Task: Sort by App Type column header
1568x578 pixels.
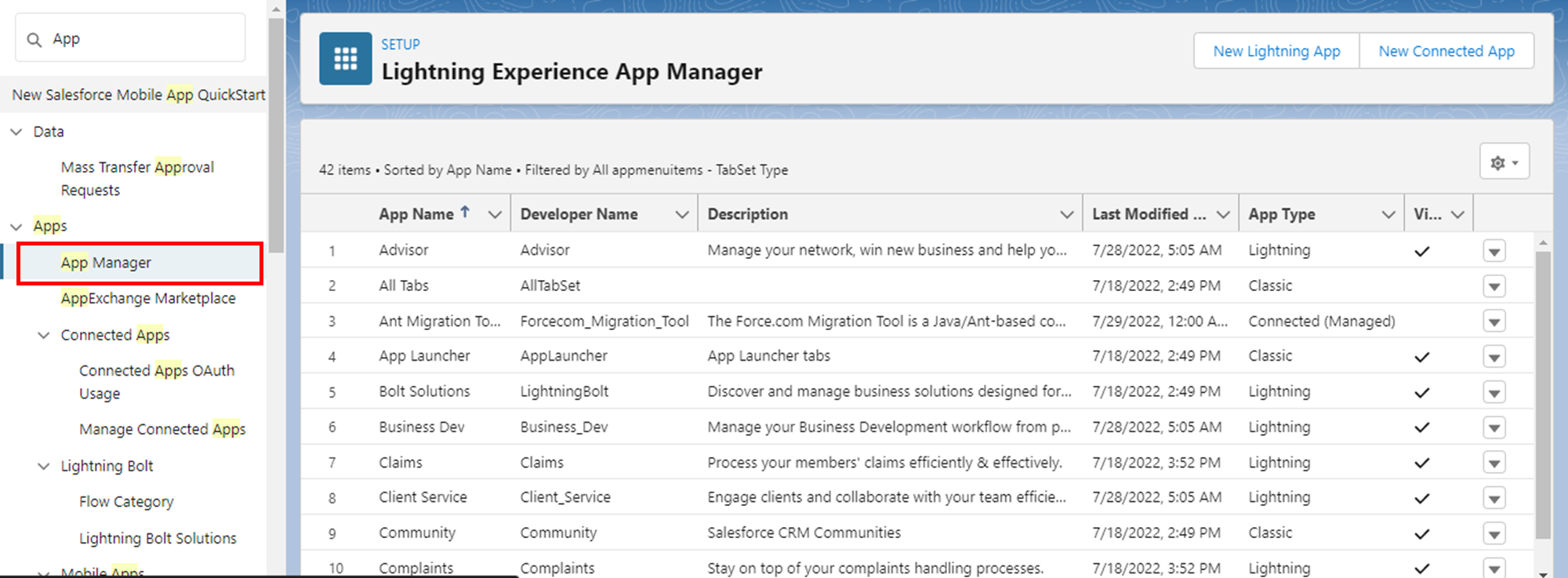Action: tap(1282, 214)
